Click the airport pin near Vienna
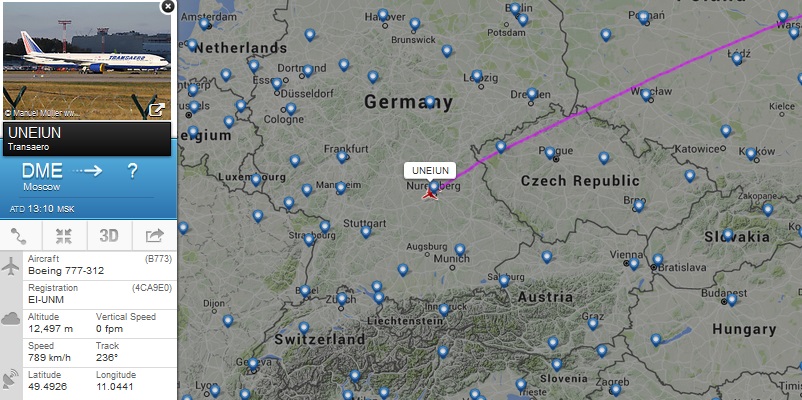The width and height of the screenshot is (802, 400). click(x=634, y=263)
